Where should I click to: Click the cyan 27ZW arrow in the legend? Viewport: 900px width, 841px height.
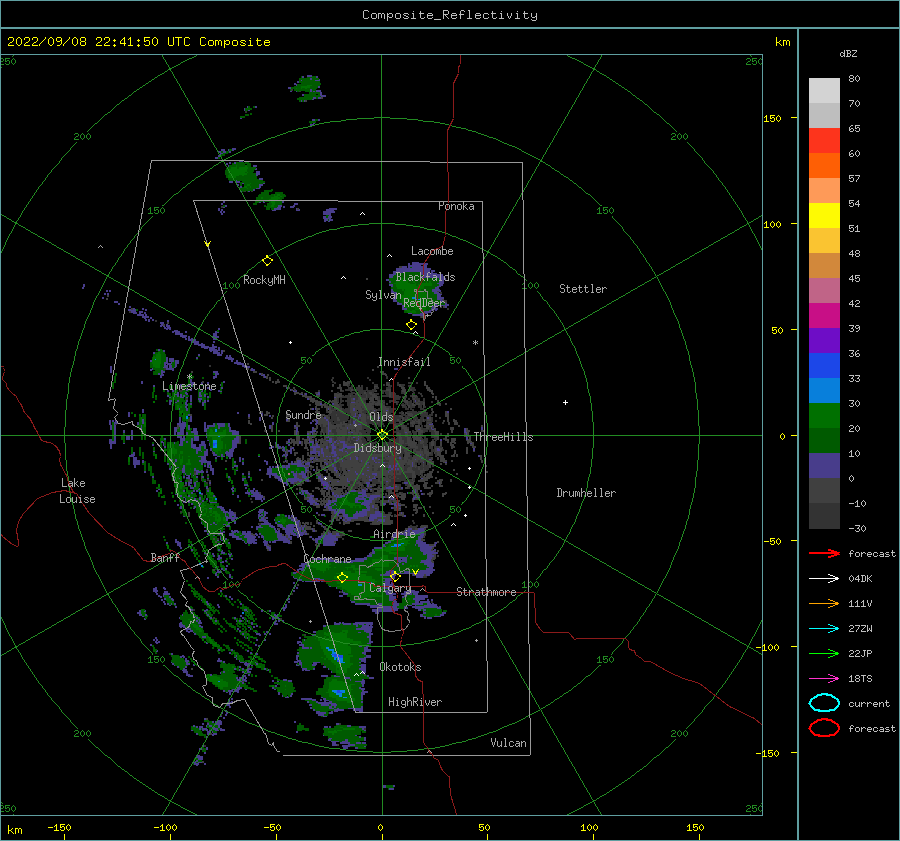[824, 629]
